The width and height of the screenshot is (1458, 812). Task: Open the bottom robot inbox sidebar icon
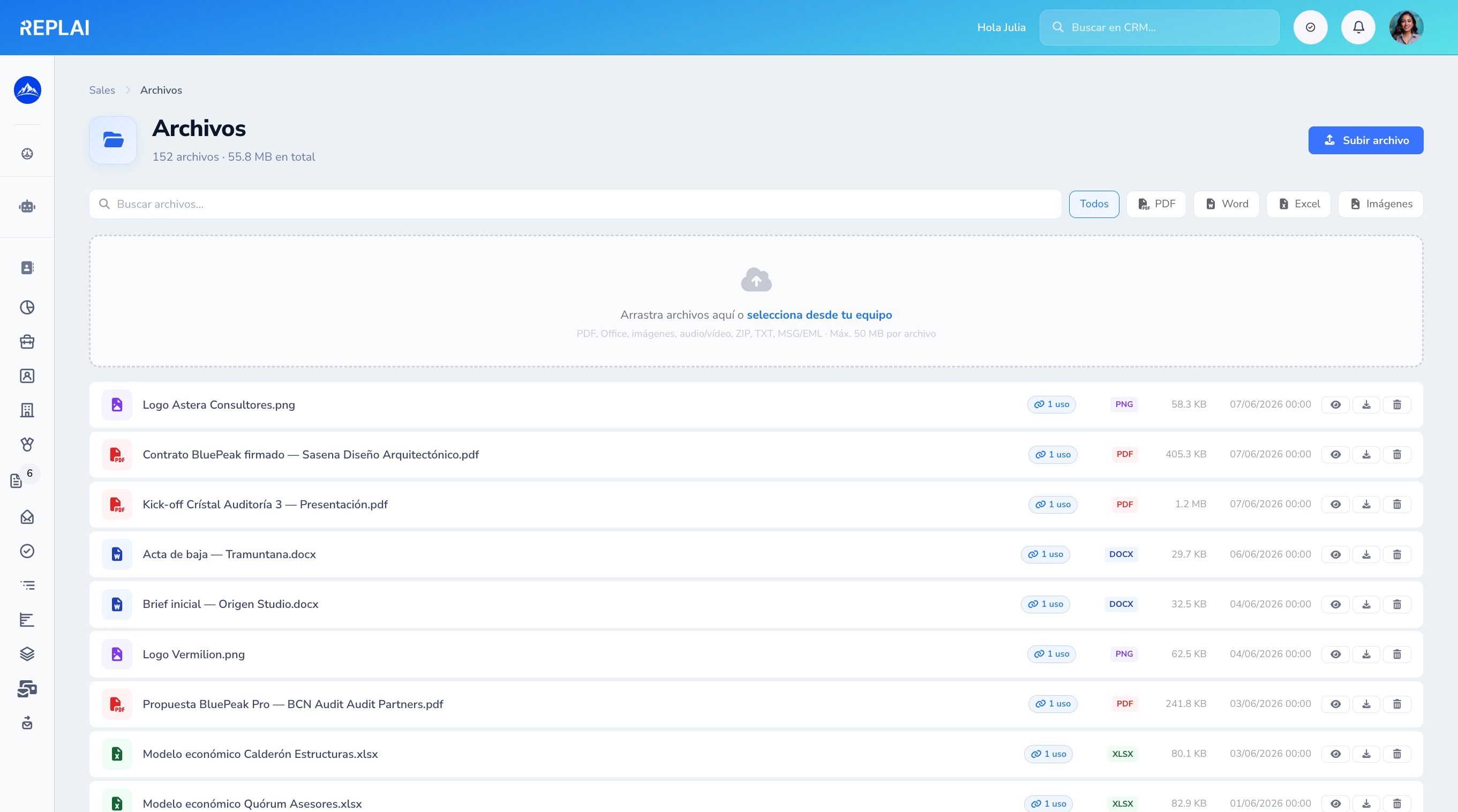[x=27, y=723]
